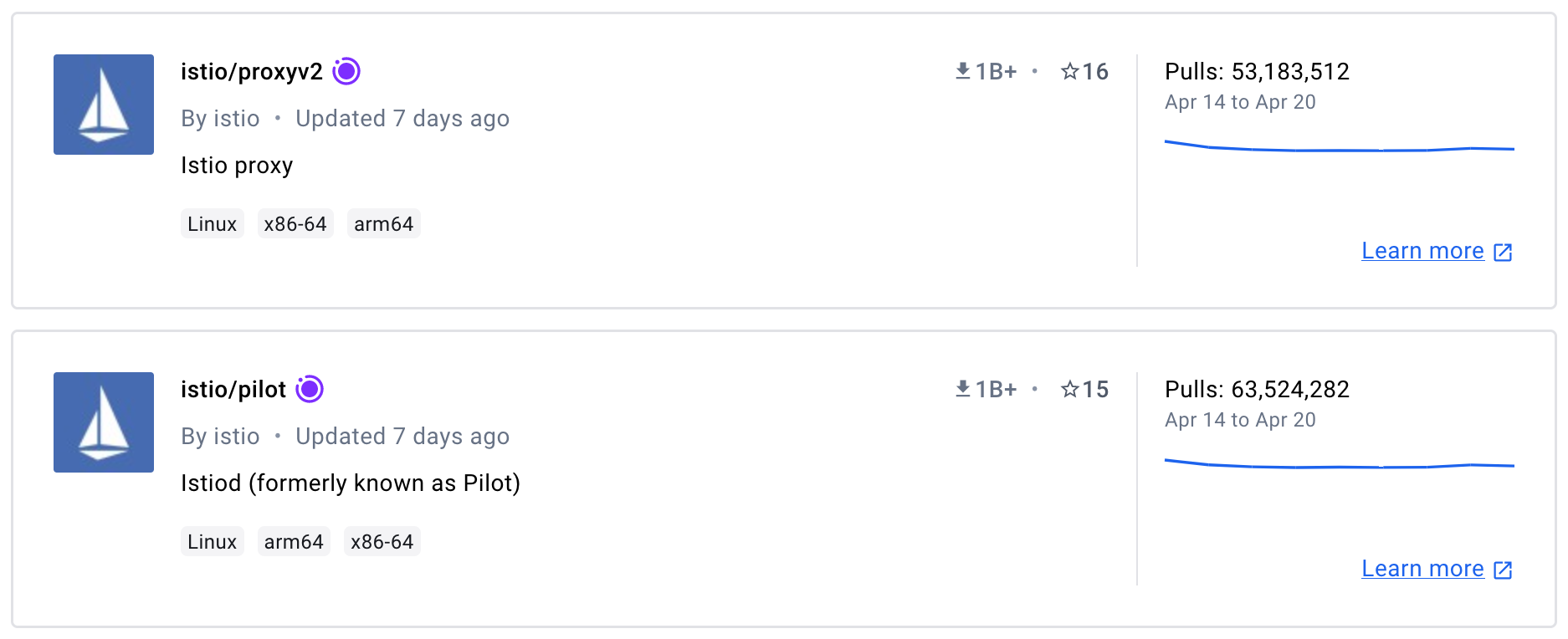This screenshot has width=1568, height=639.
Task: Click the pilot 1B+ download icon
Action: [963, 389]
